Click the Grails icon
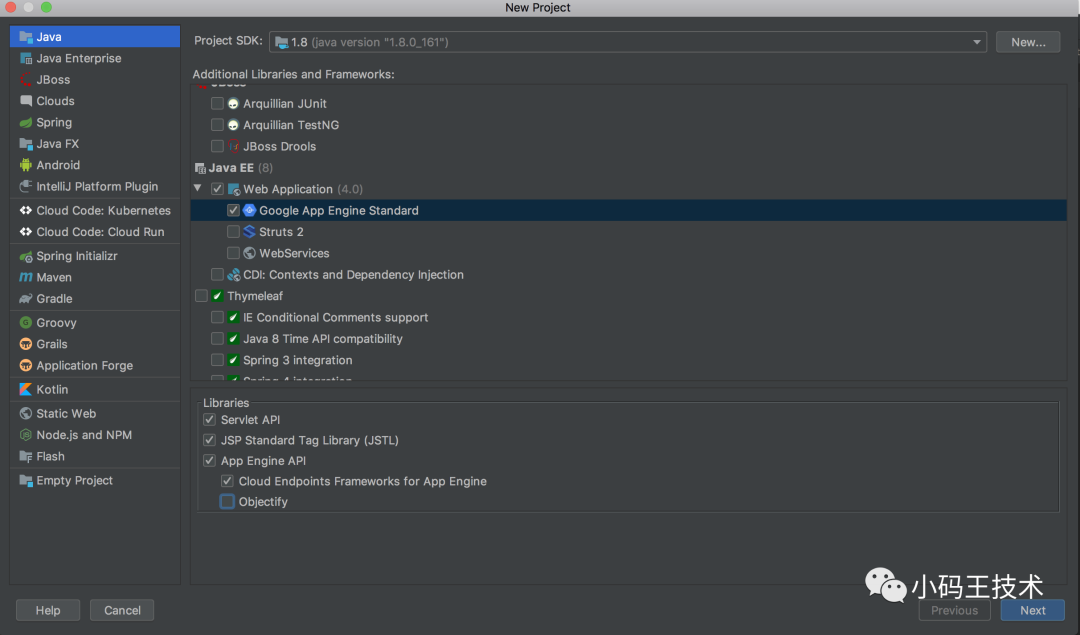1080x635 pixels. pos(26,344)
